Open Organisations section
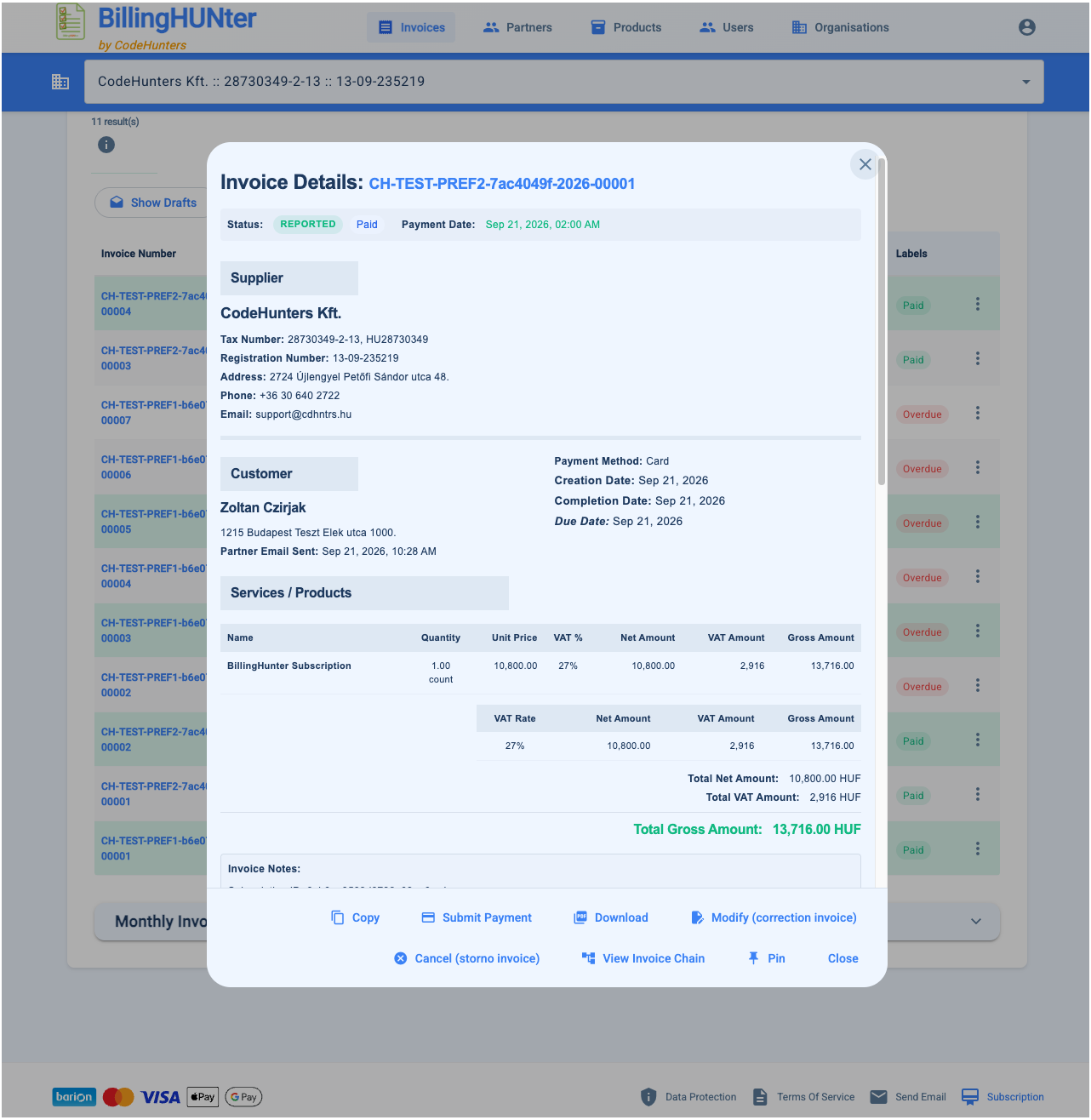Image resolution: width=1091 pixels, height=1120 pixels. tap(840, 27)
